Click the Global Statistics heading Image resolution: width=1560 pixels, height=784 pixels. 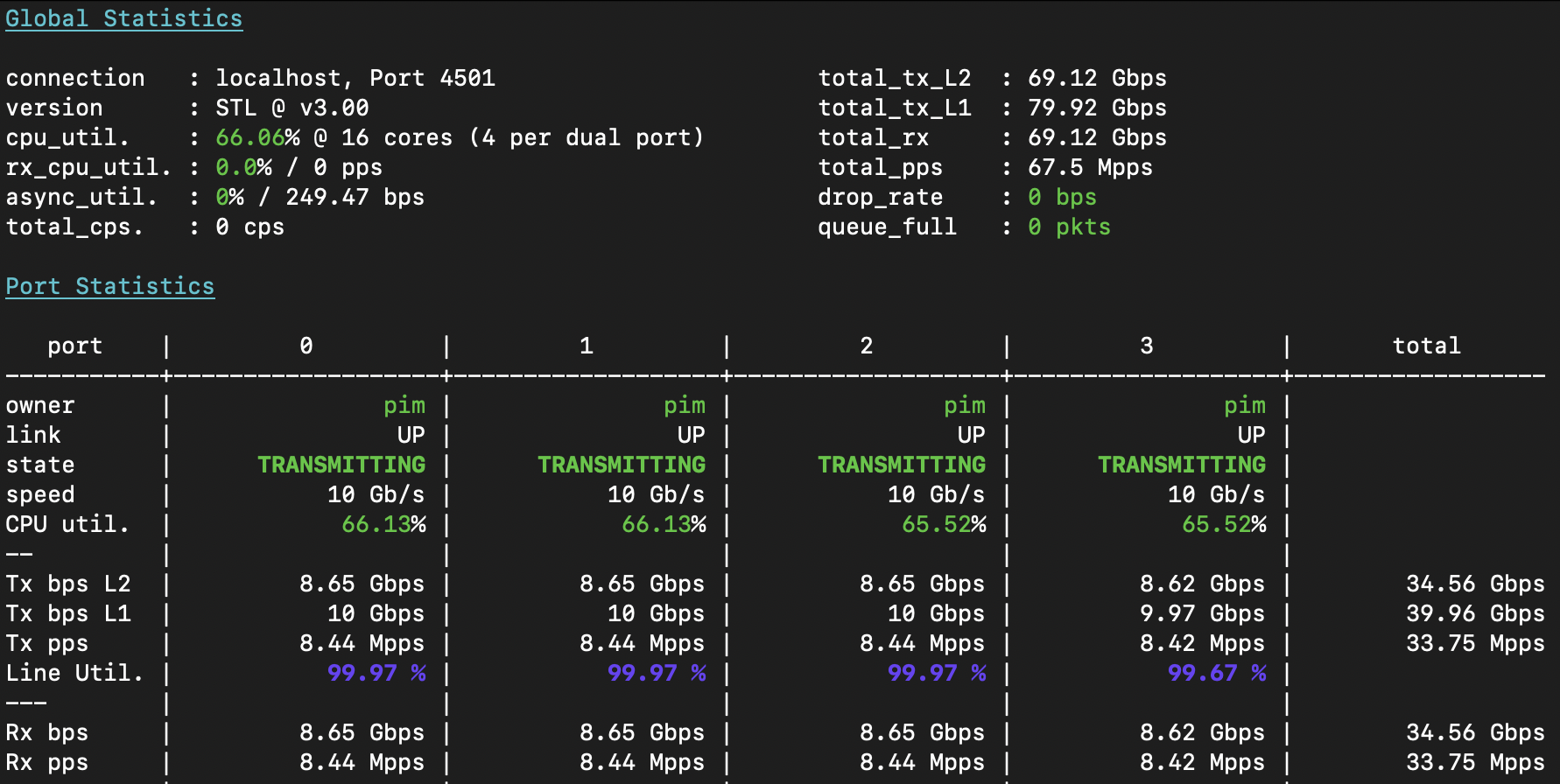point(123,18)
